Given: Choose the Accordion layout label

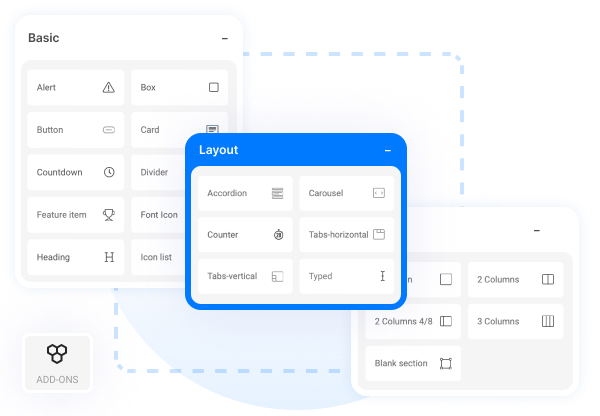Looking at the screenshot, I should pyautogui.click(x=227, y=193).
